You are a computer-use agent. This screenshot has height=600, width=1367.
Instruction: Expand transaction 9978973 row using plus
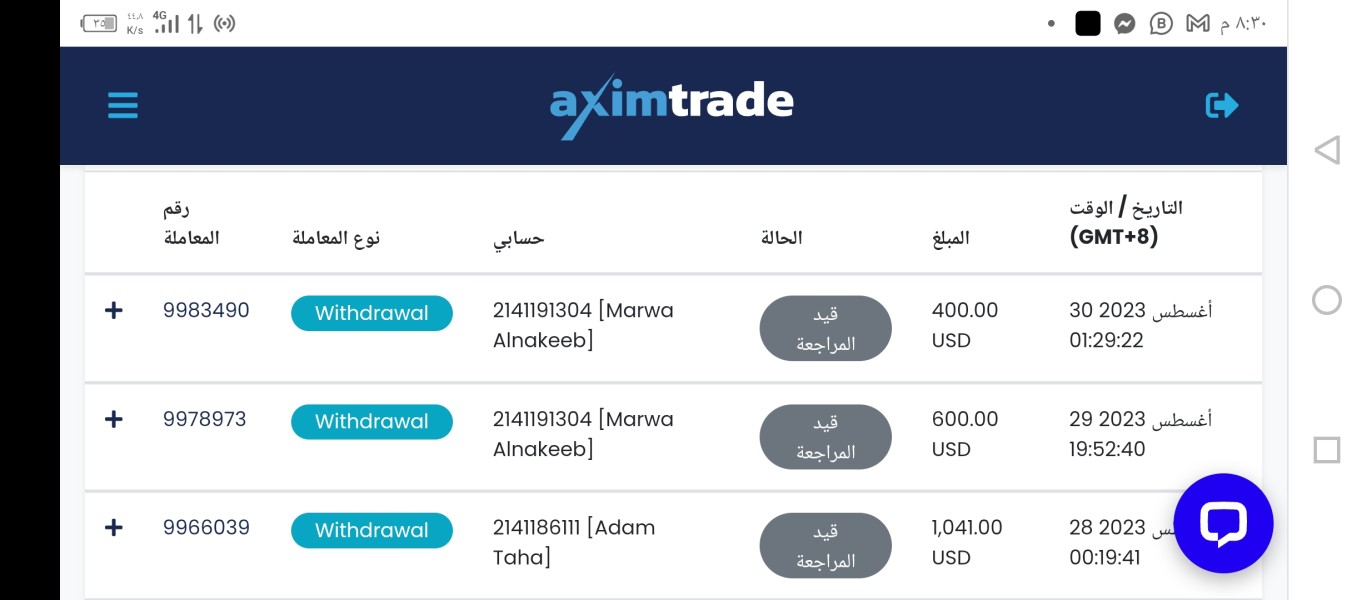coord(114,420)
